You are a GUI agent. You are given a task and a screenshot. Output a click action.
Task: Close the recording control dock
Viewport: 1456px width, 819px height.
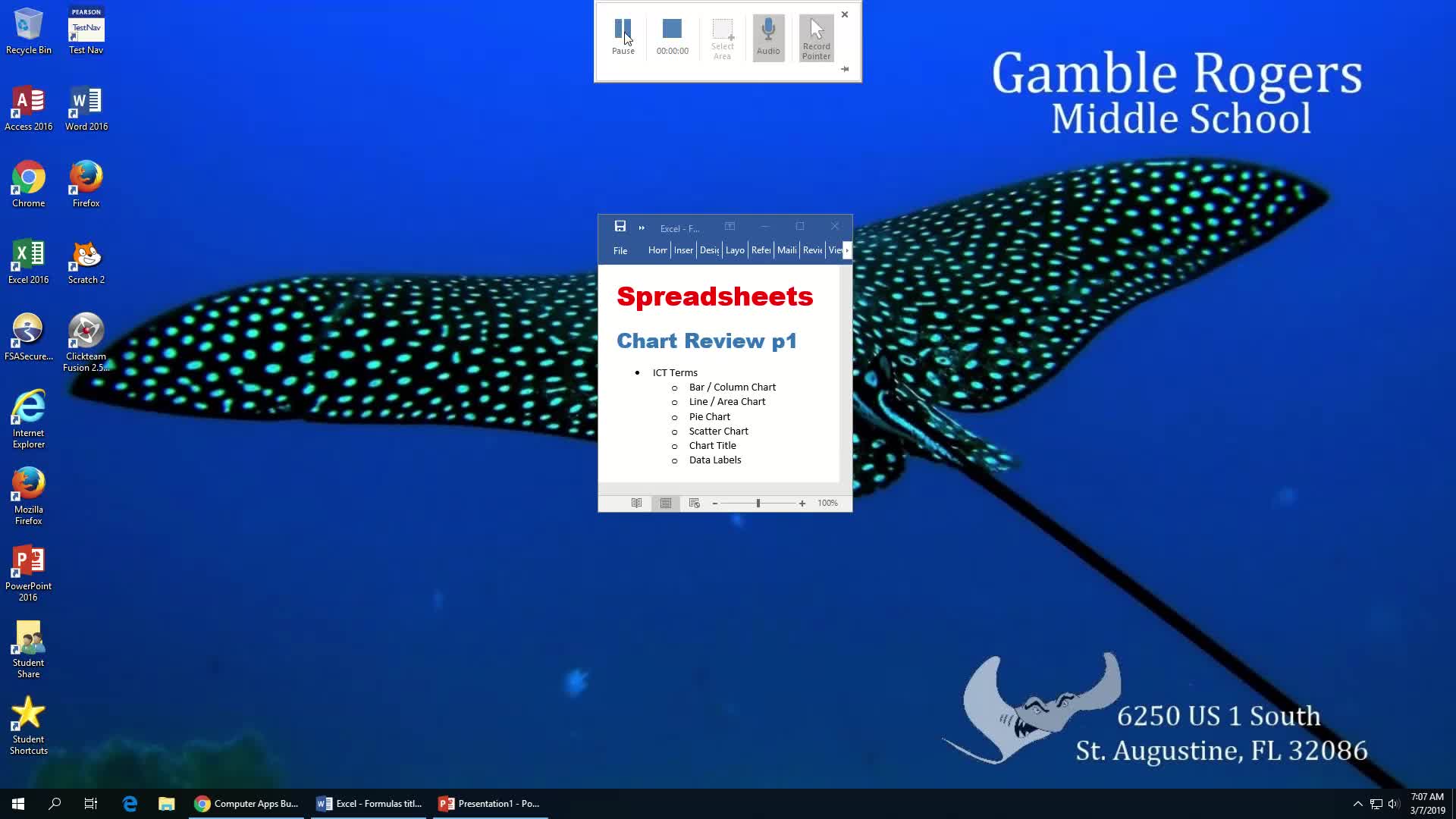(845, 14)
